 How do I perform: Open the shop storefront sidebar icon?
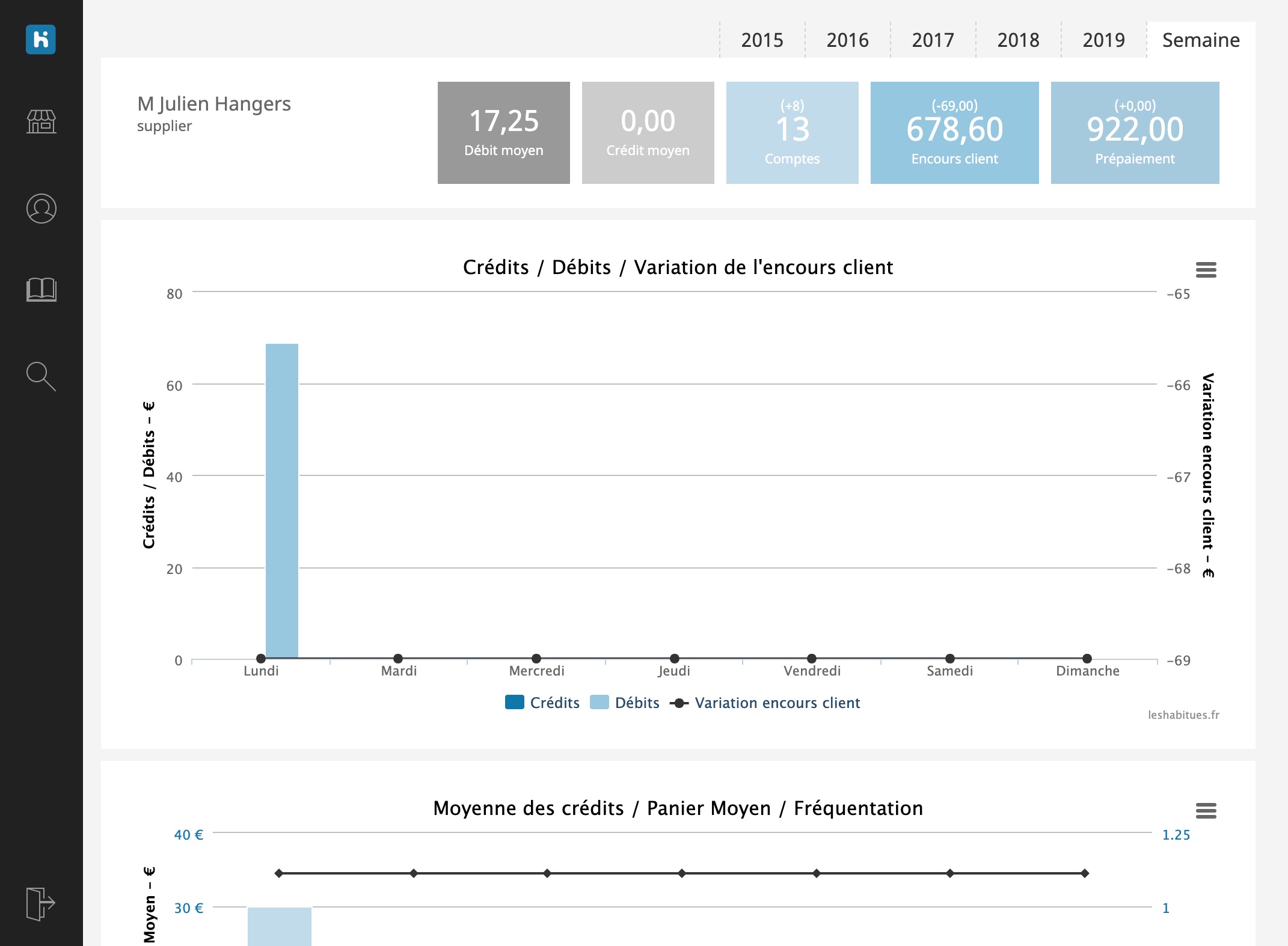coord(41,121)
